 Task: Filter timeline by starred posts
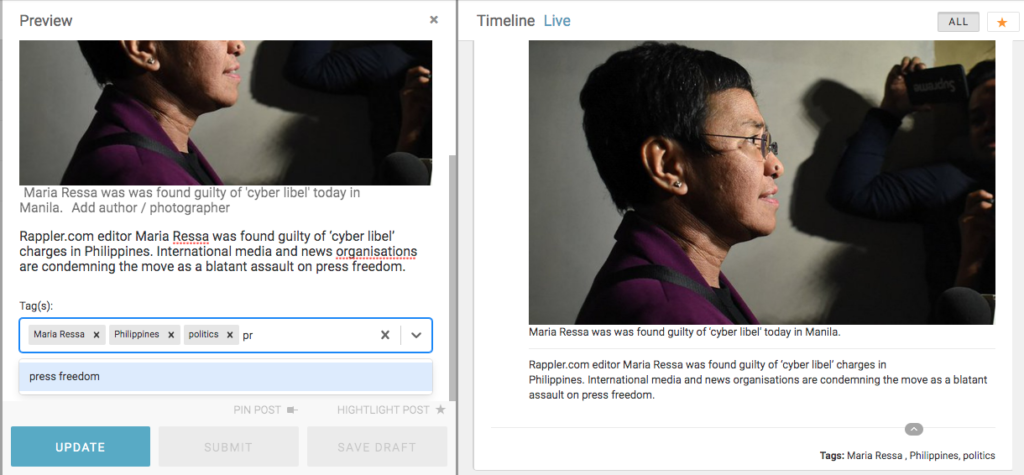tap(1002, 22)
